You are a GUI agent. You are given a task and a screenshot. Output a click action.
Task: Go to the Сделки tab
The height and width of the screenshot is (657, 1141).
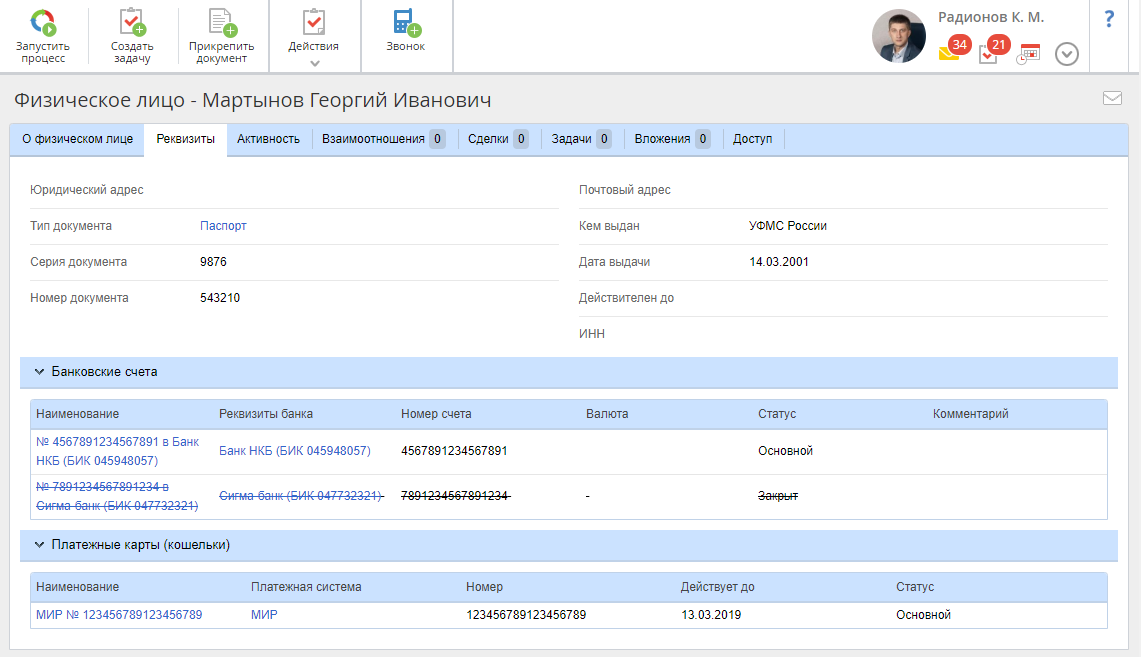pyautogui.click(x=488, y=139)
